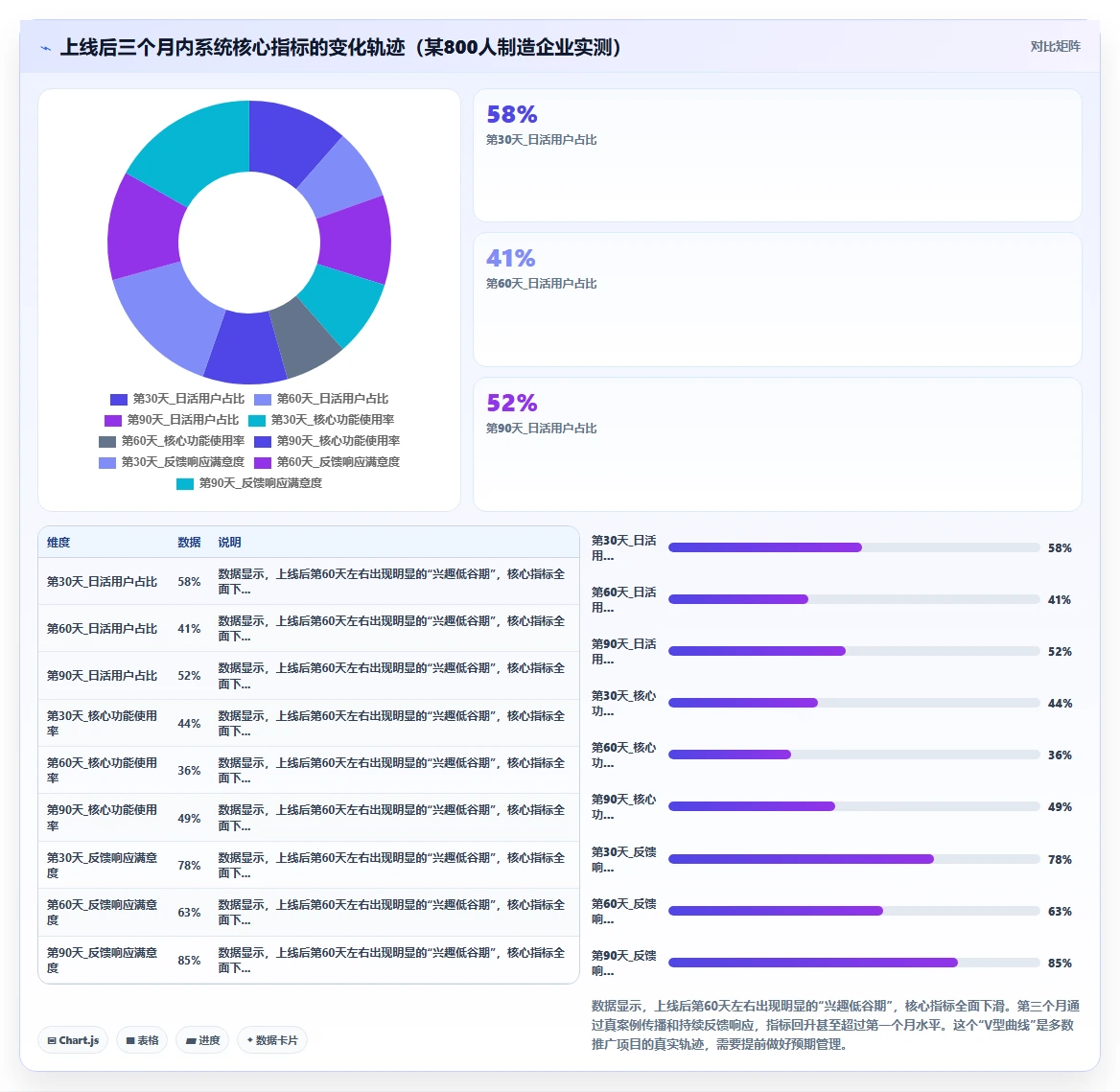Image resolution: width=1120 pixels, height=1092 pixels.
Task: Click the 85% progress bar
Action: point(853,963)
